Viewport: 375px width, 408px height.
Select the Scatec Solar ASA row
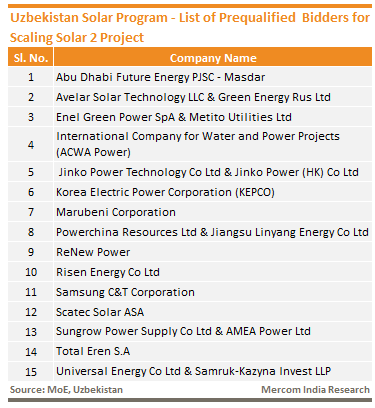tap(190, 312)
